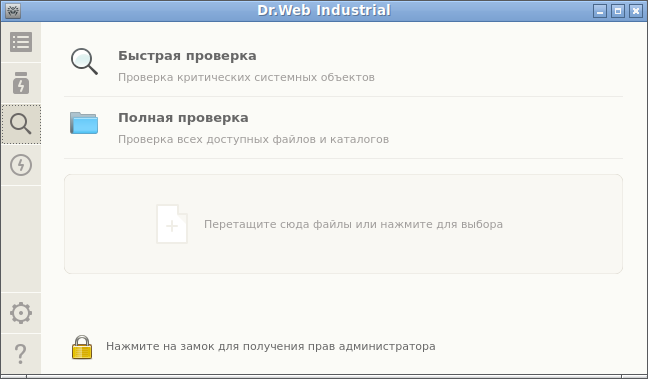
Task: Close the Dr.Web Industrial window
Action: [x=636, y=11]
